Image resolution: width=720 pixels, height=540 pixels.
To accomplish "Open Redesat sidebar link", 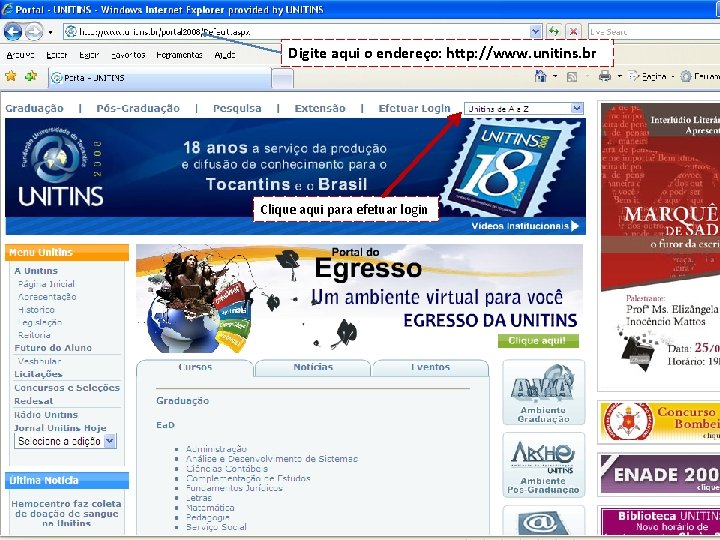I will tap(34, 401).
